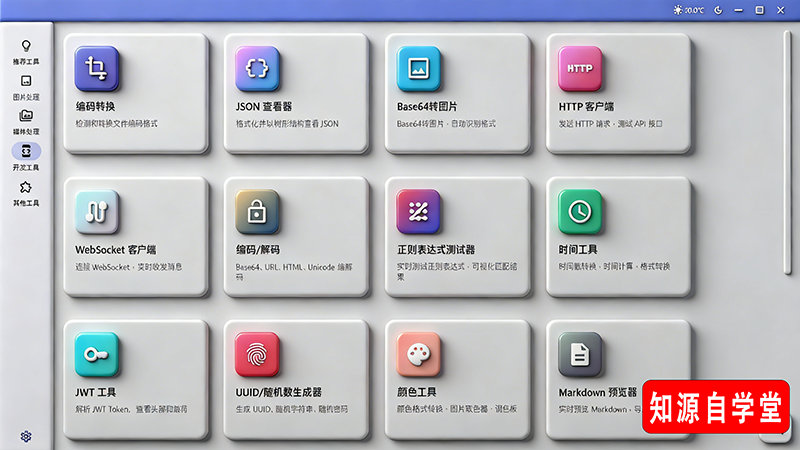Select 图片处理 in sidebar
800x450 pixels.
(26, 88)
